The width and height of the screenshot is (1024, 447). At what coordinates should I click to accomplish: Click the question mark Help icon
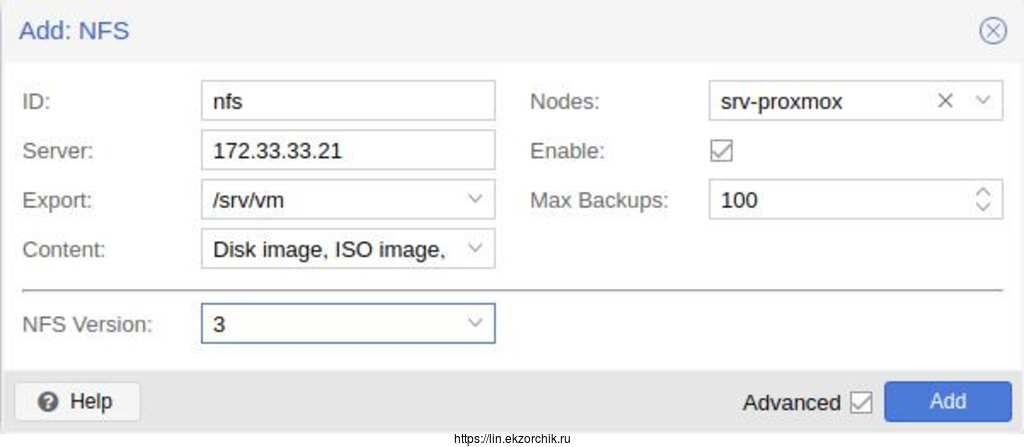[x=48, y=402]
